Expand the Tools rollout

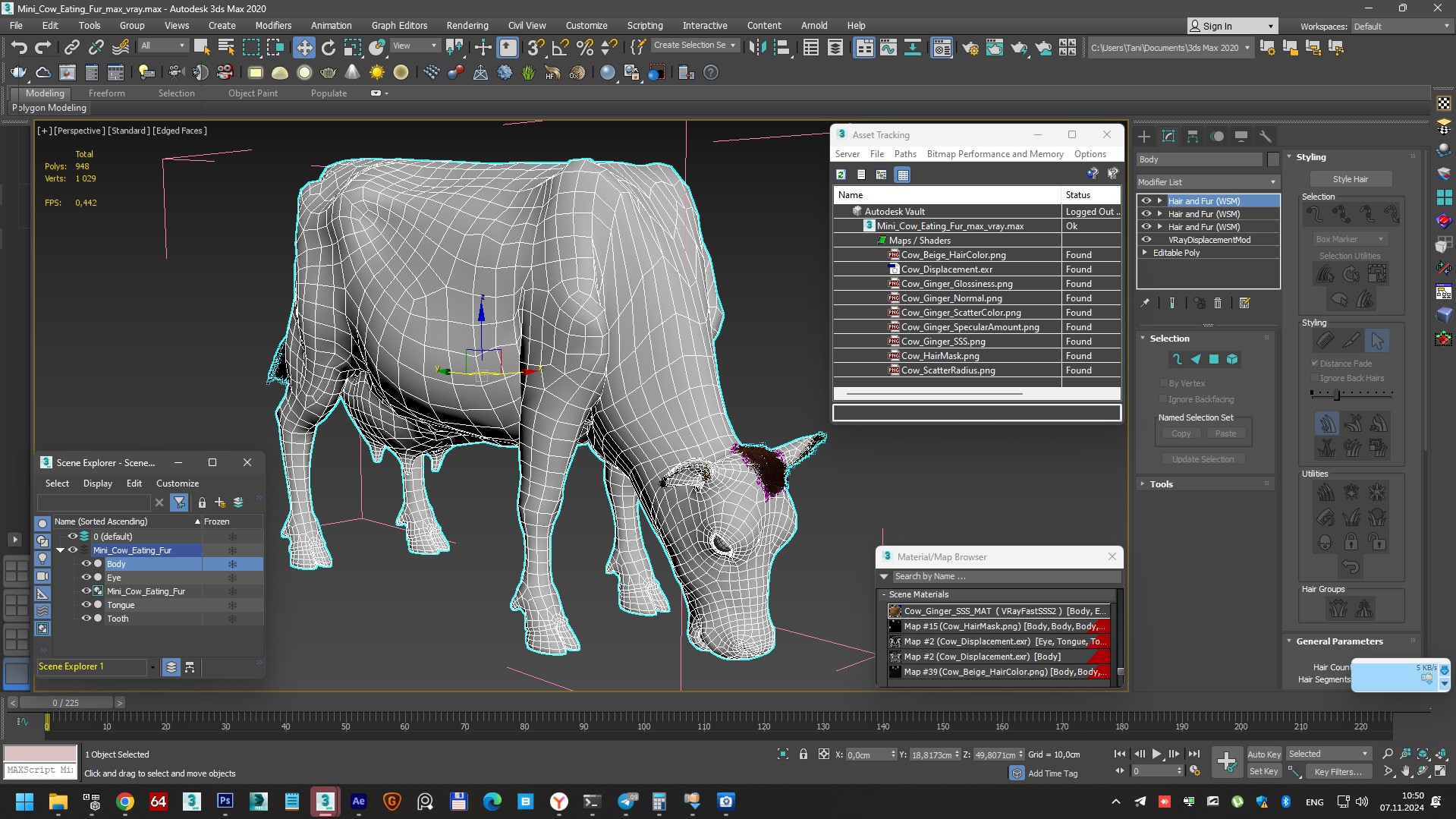click(x=1161, y=484)
